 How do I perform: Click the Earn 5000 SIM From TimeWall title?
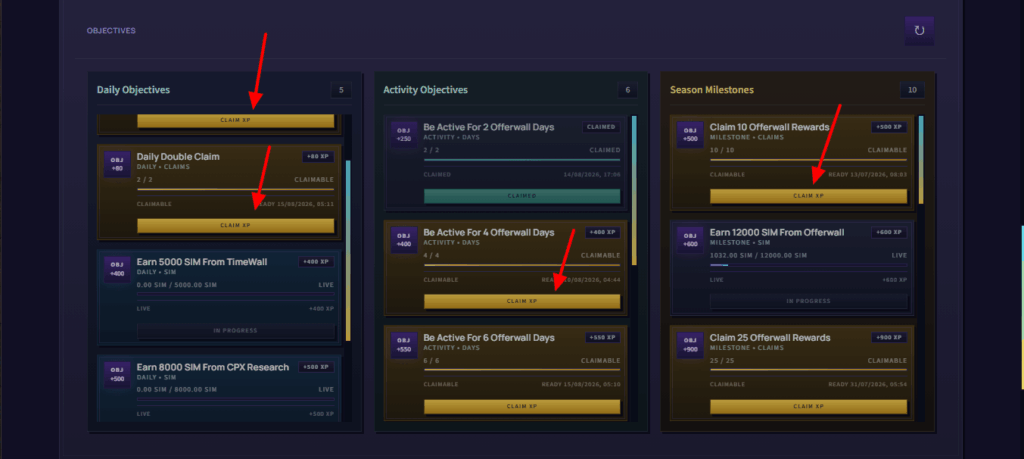tap(202, 262)
